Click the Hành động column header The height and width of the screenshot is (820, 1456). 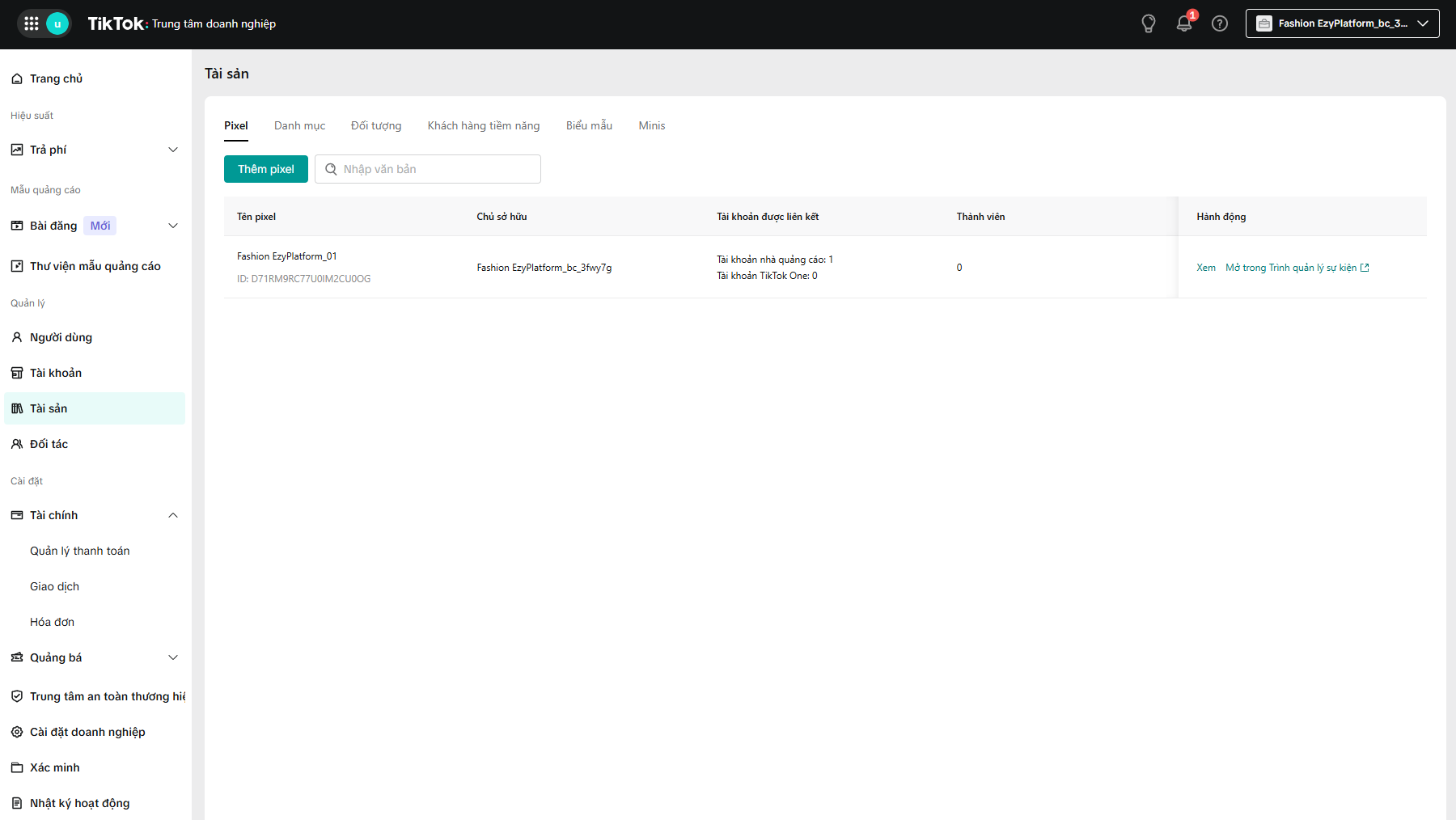tap(1221, 217)
